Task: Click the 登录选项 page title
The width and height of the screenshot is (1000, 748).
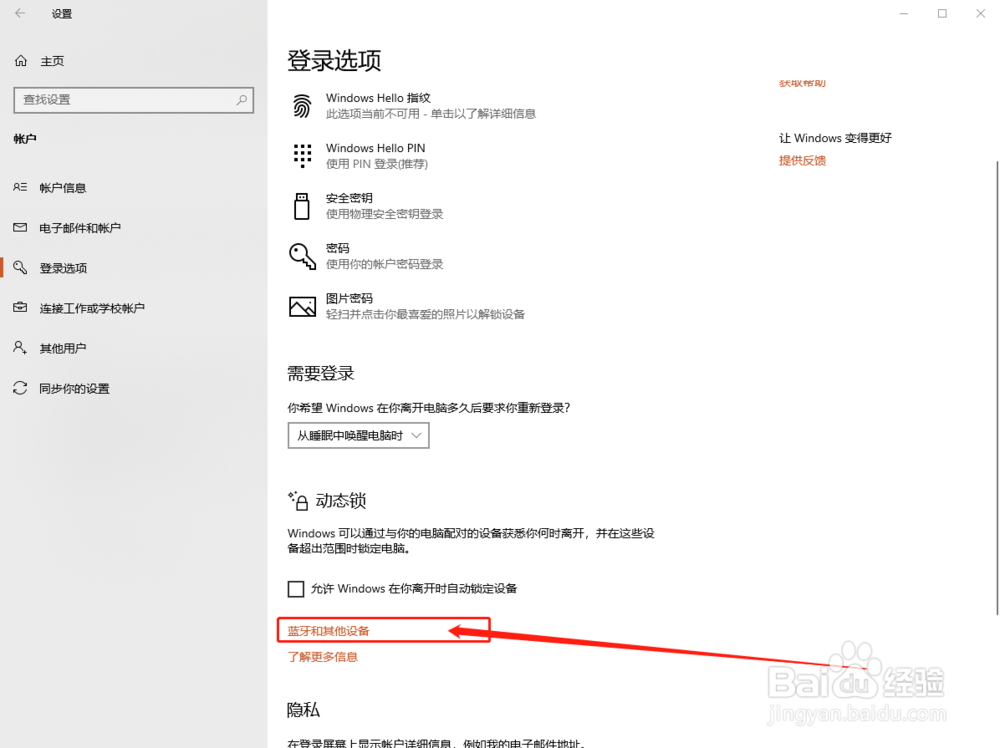Action: (334, 61)
